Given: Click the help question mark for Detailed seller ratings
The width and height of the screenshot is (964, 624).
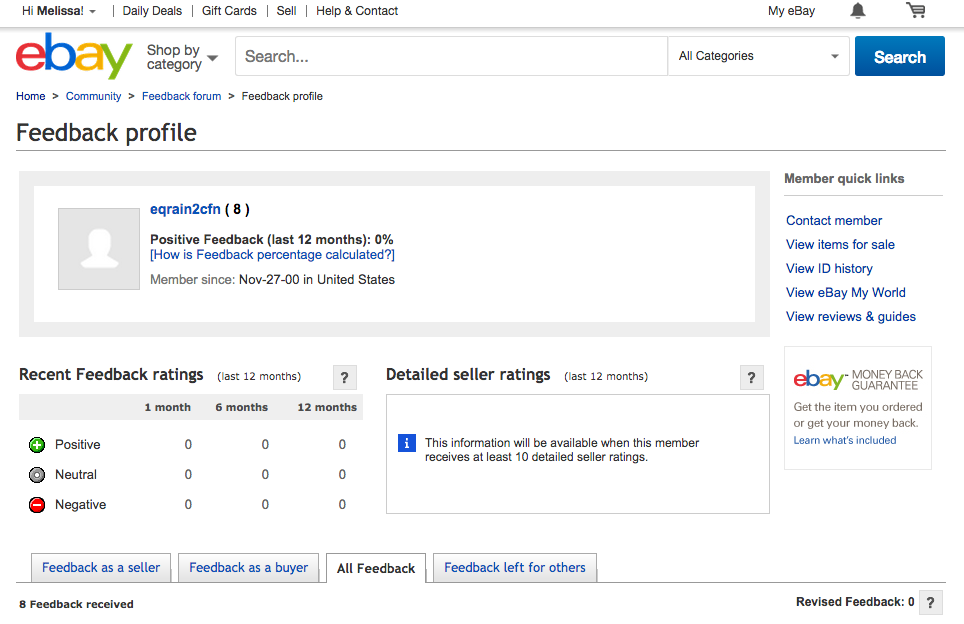Looking at the screenshot, I should 751,377.
